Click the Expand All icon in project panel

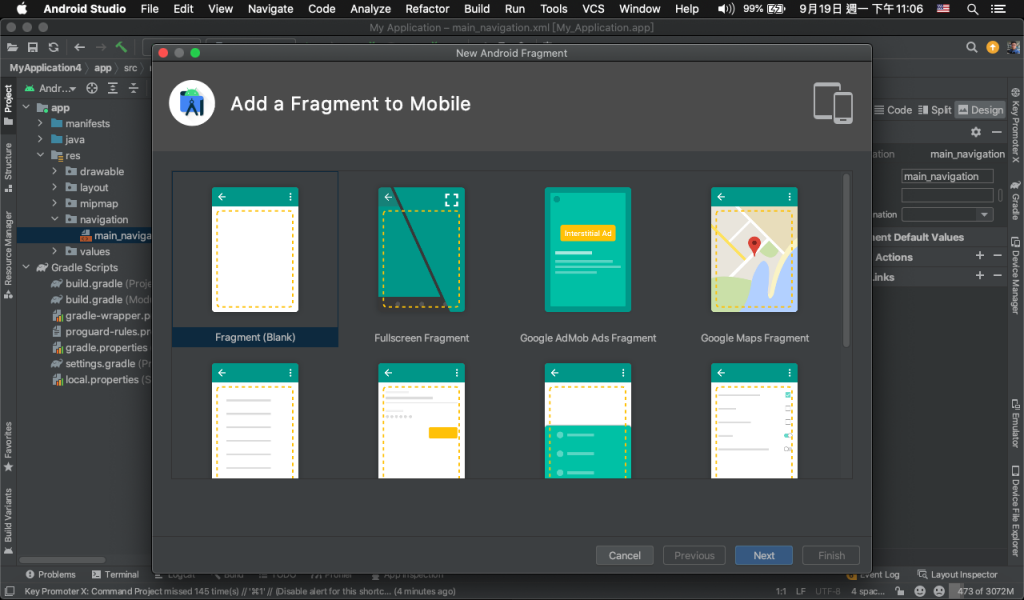click(x=112, y=88)
